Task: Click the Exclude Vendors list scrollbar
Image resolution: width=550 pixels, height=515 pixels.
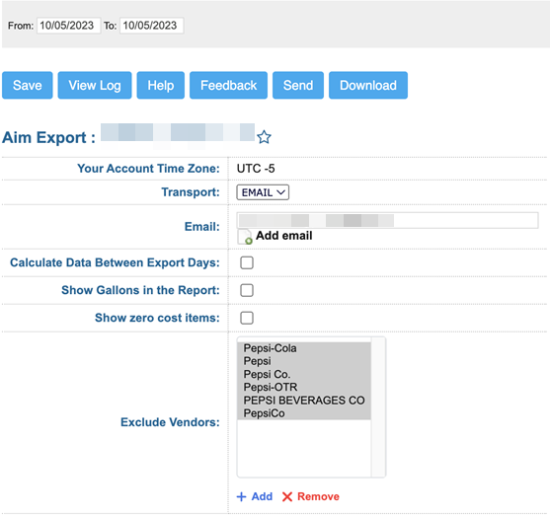Action: [378, 407]
